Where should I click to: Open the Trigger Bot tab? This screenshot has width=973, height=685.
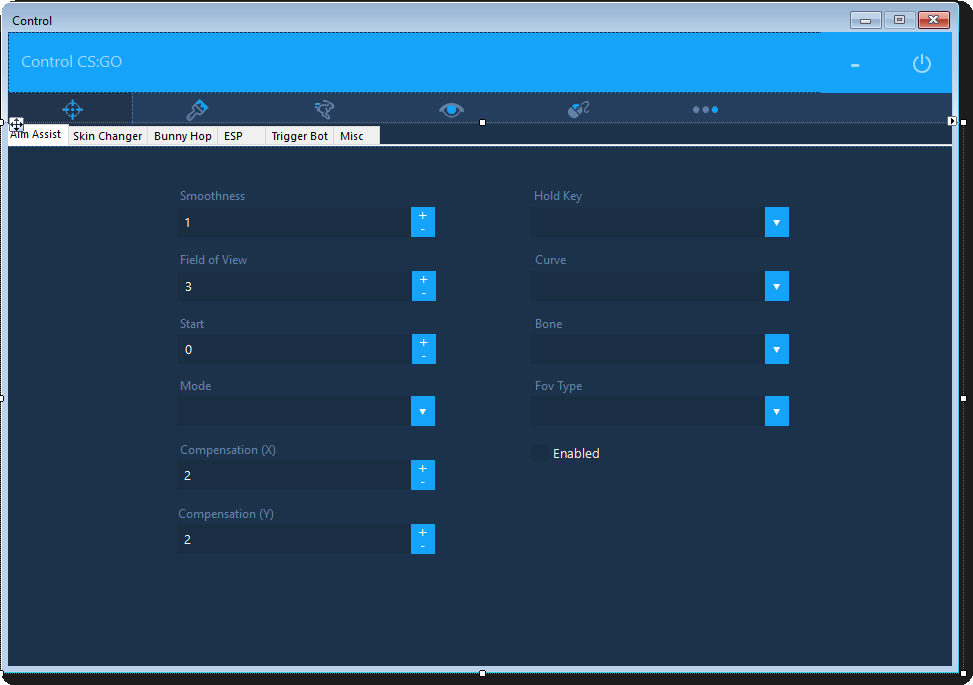300,136
